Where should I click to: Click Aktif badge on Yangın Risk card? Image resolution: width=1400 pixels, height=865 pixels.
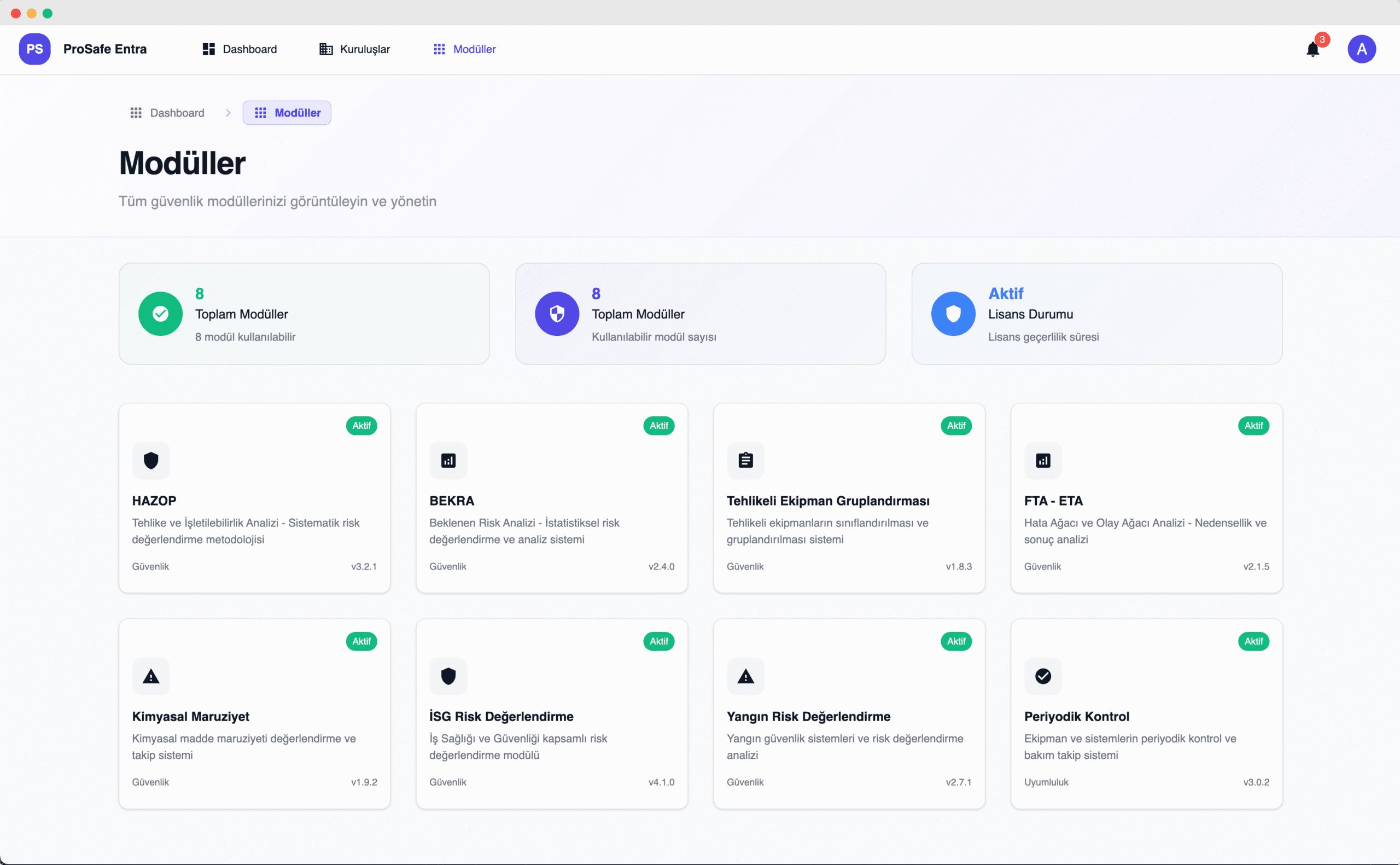956,641
